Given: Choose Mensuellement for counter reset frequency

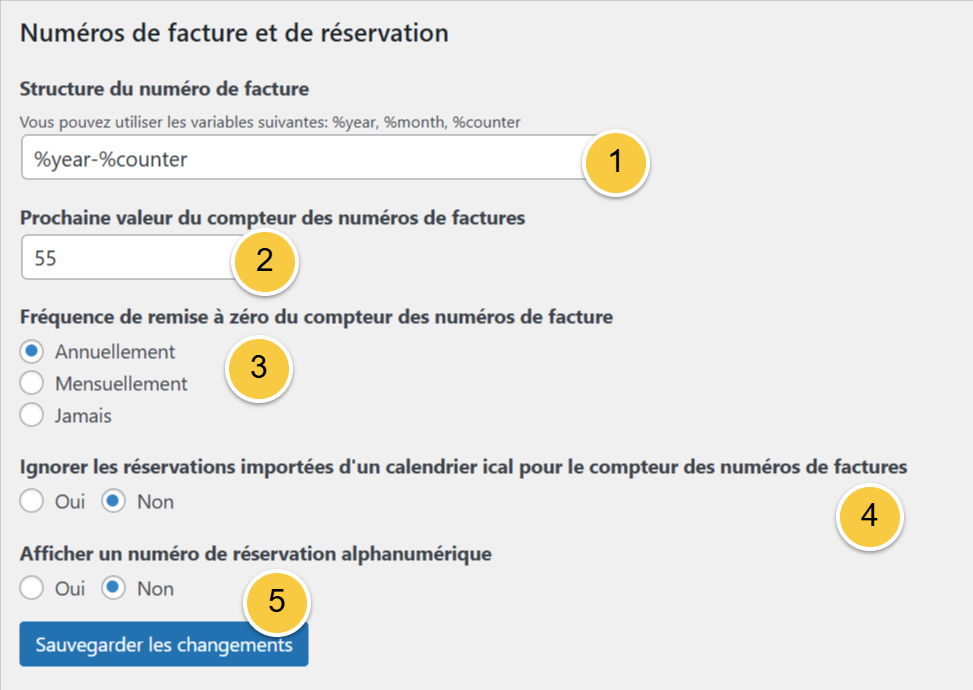Looking at the screenshot, I should [x=33, y=384].
